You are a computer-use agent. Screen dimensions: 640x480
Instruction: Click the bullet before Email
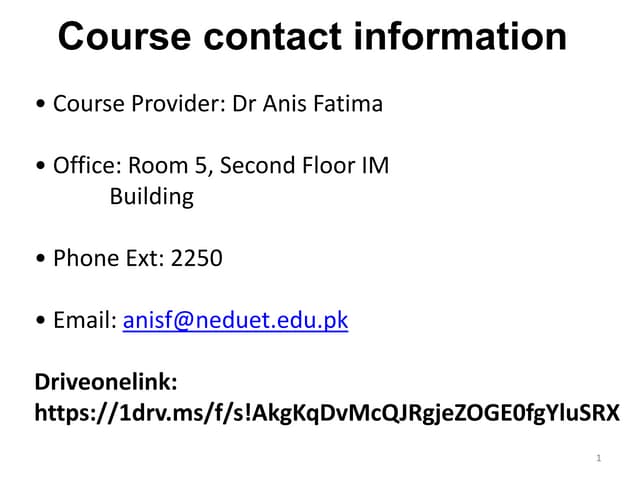[x=39, y=322]
